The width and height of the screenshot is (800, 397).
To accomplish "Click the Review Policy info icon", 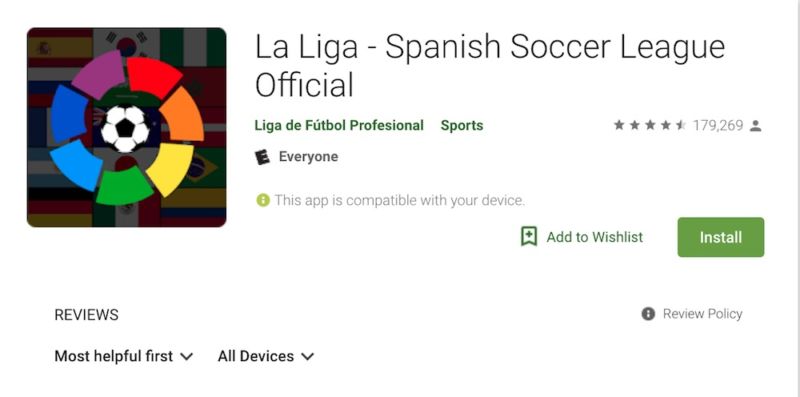I will (x=648, y=314).
